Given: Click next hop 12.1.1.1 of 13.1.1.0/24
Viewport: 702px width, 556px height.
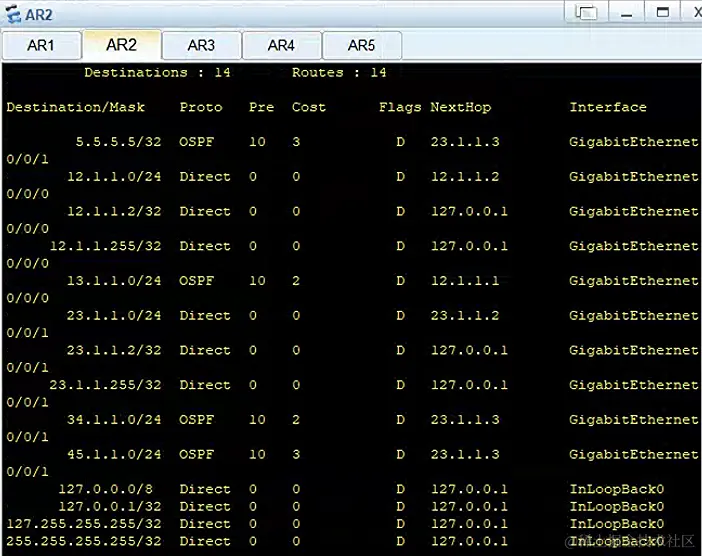Looking at the screenshot, I should pyautogui.click(x=465, y=281).
